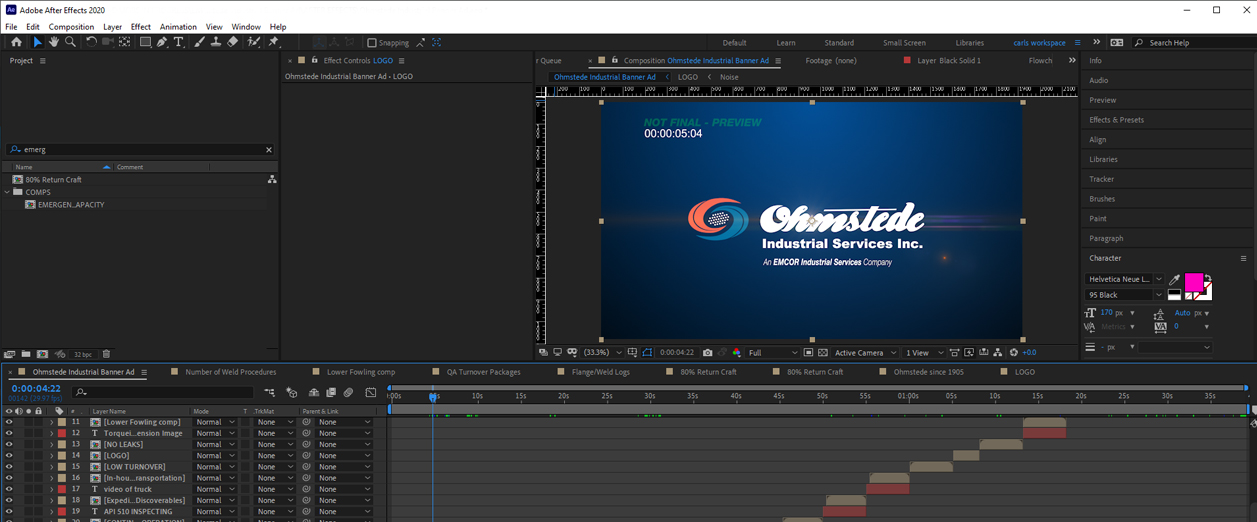Open Parent dropdown for layer 15
1257x522 pixels.
pos(343,467)
